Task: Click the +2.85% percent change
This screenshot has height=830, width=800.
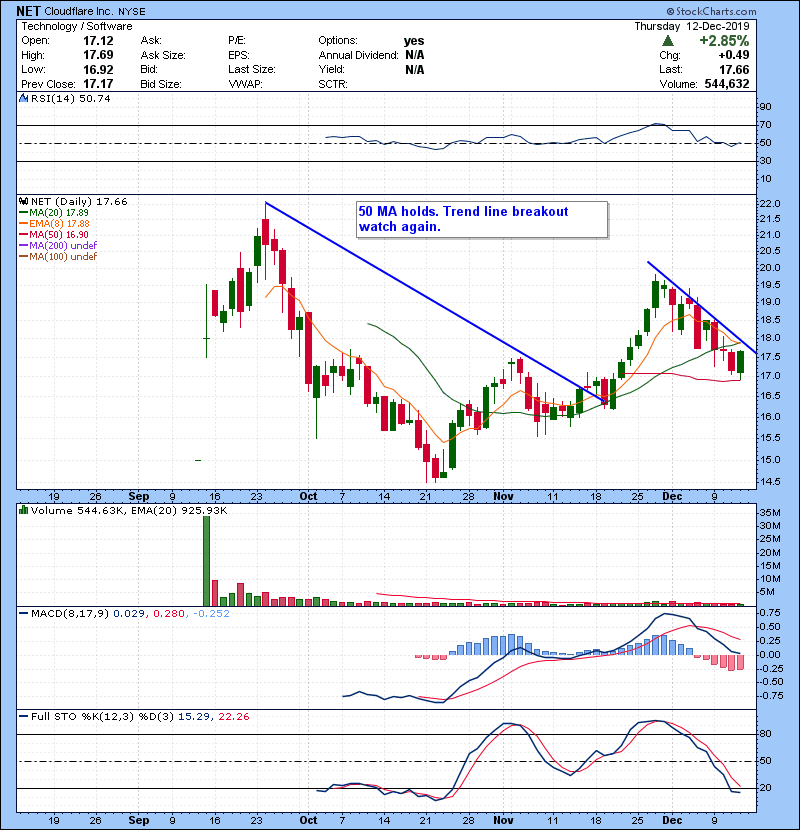Action: click(x=724, y=41)
